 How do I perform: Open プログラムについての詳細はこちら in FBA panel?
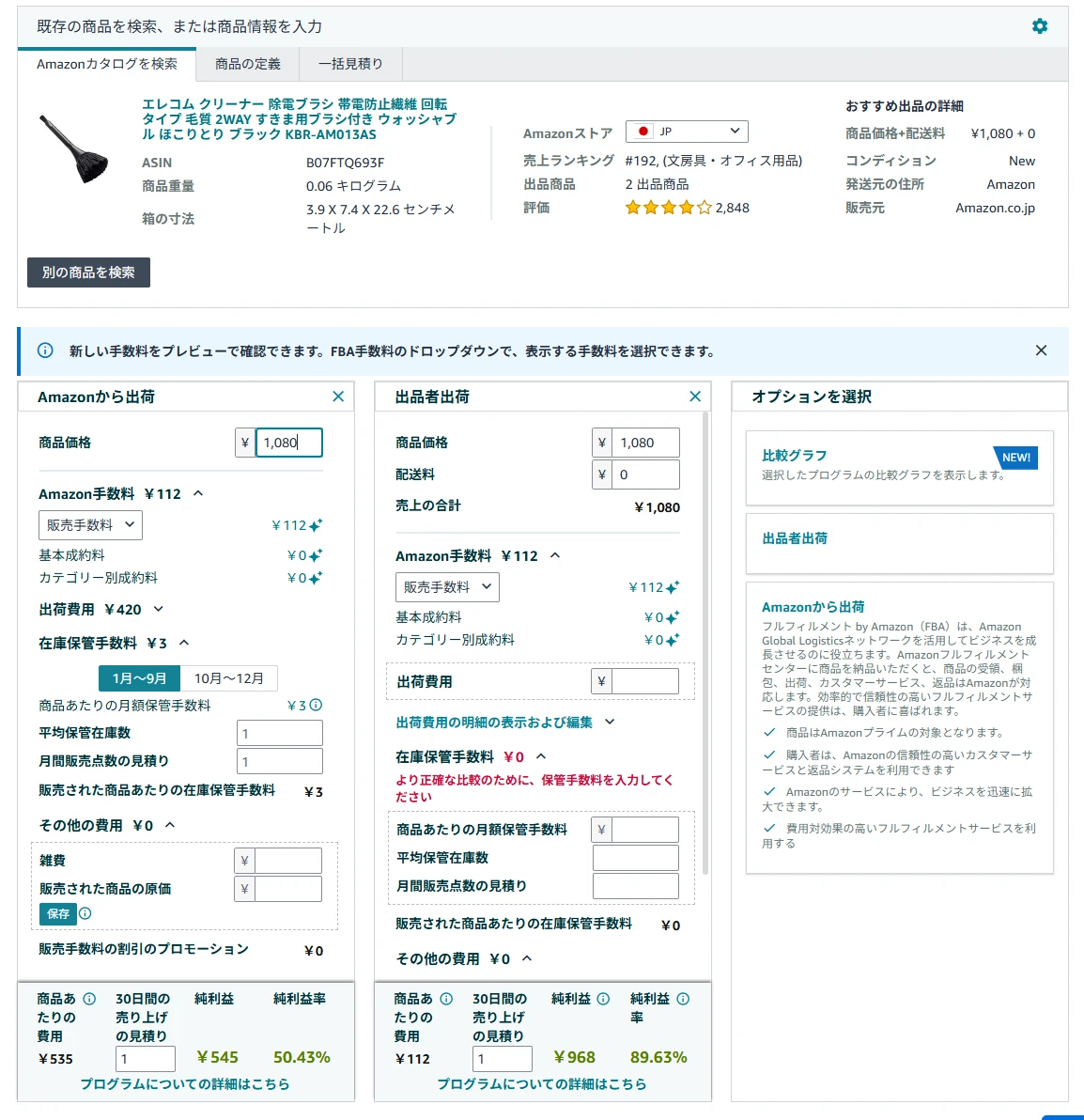click(x=185, y=1084)
